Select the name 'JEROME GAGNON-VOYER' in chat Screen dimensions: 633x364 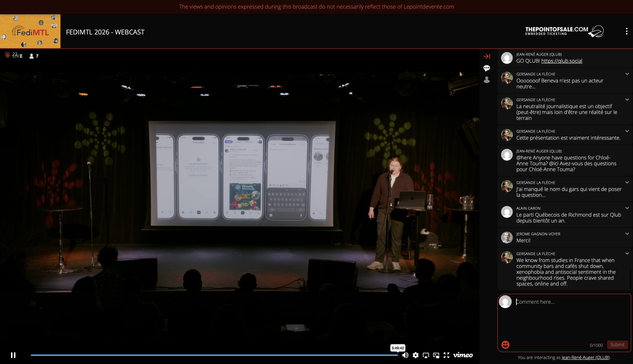point(538,234)
